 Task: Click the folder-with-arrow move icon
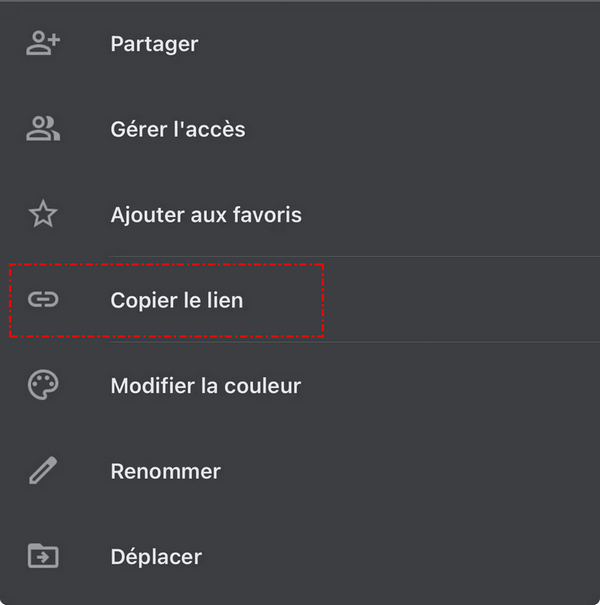click(43, 556)
